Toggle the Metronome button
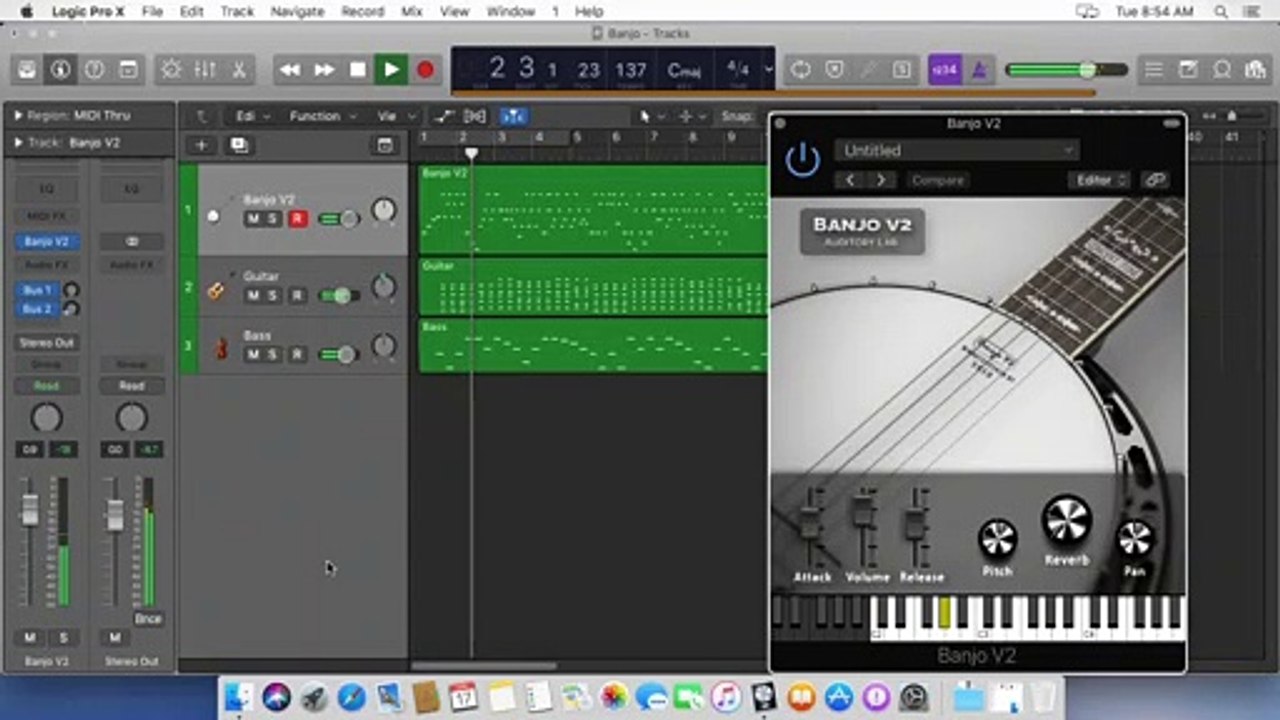 tap(979, 70)
